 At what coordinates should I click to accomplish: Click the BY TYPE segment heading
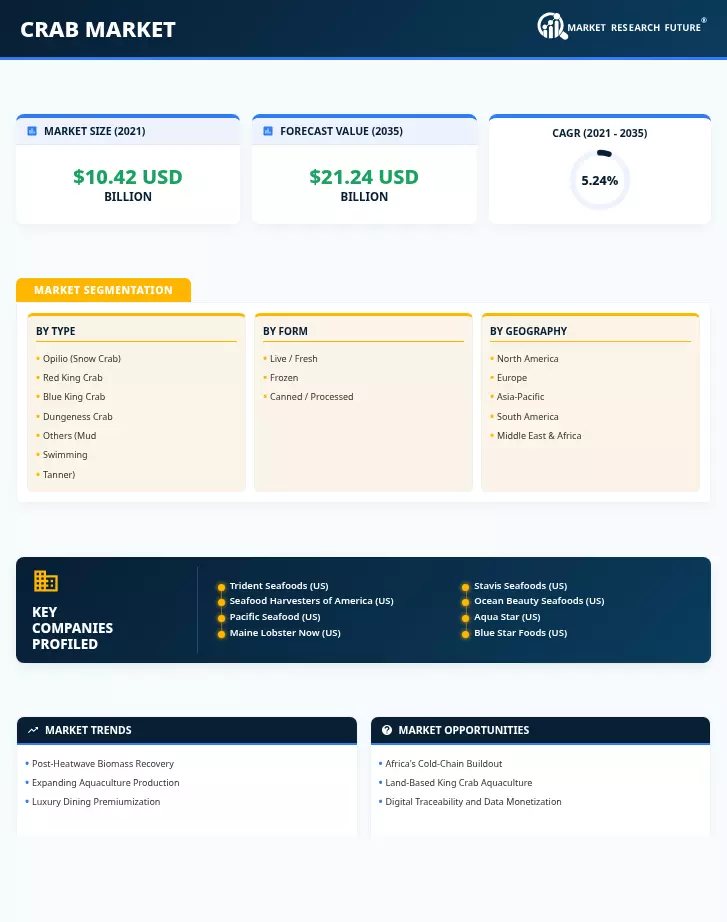(56, 331)
